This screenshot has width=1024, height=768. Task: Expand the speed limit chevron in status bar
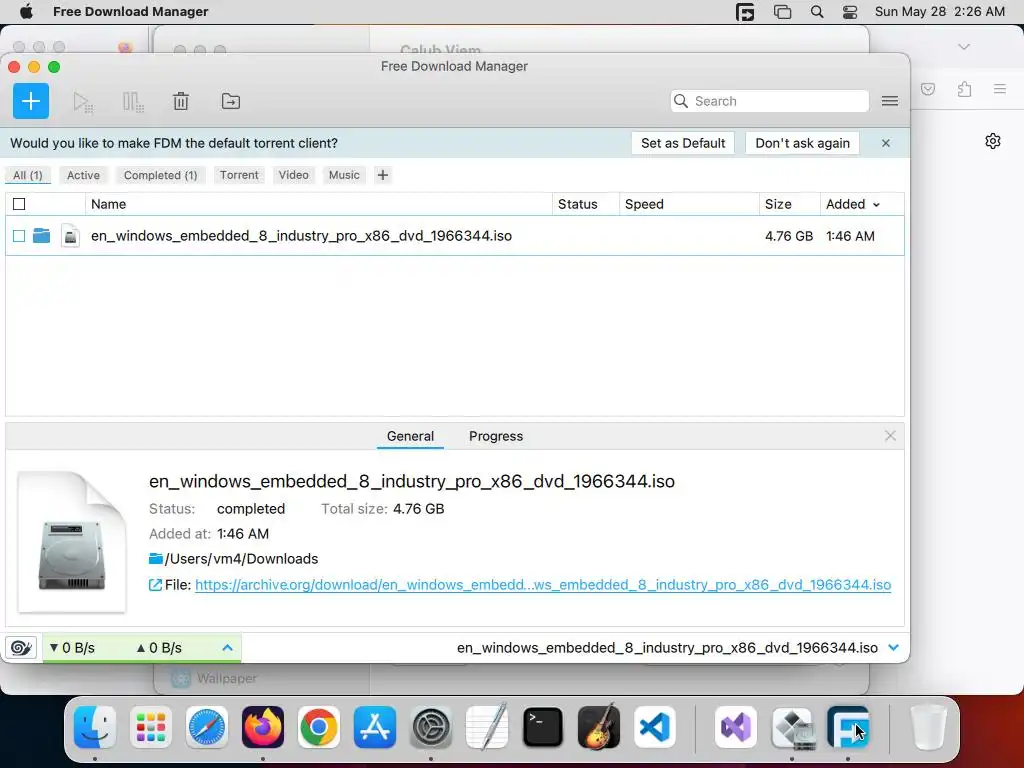click(227, 647)
